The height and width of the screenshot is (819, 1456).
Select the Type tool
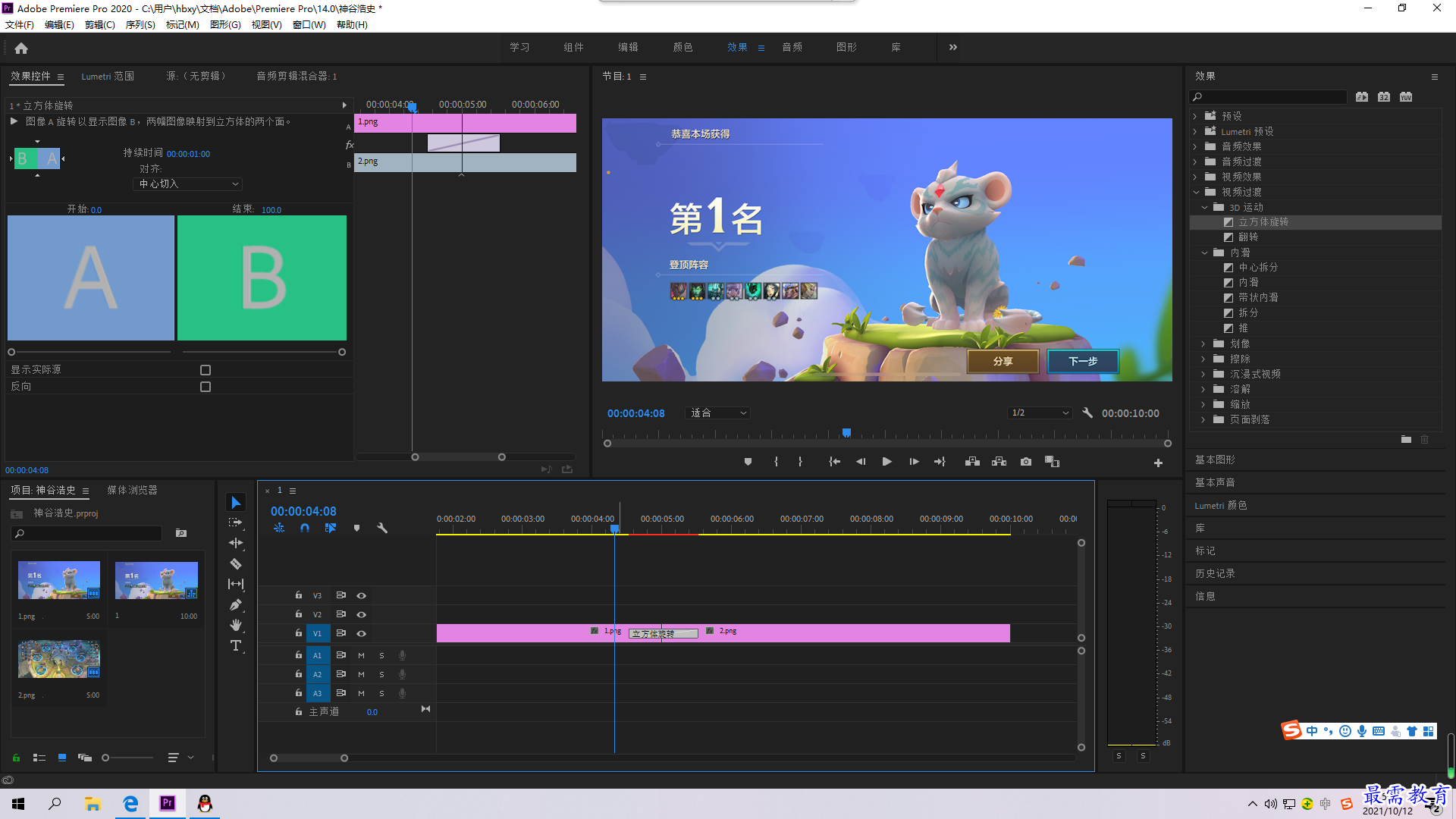[236, 645]
